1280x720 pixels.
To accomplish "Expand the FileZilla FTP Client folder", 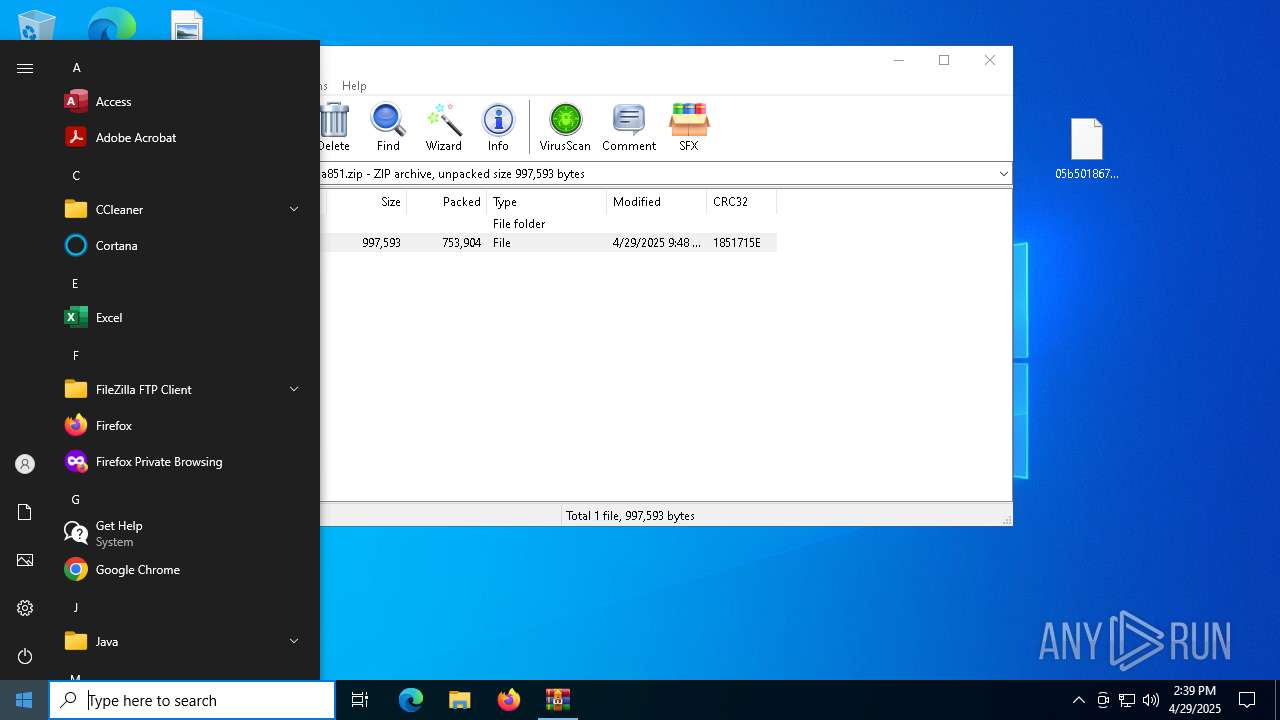I will pyautogui.click(x=294, y=390).
